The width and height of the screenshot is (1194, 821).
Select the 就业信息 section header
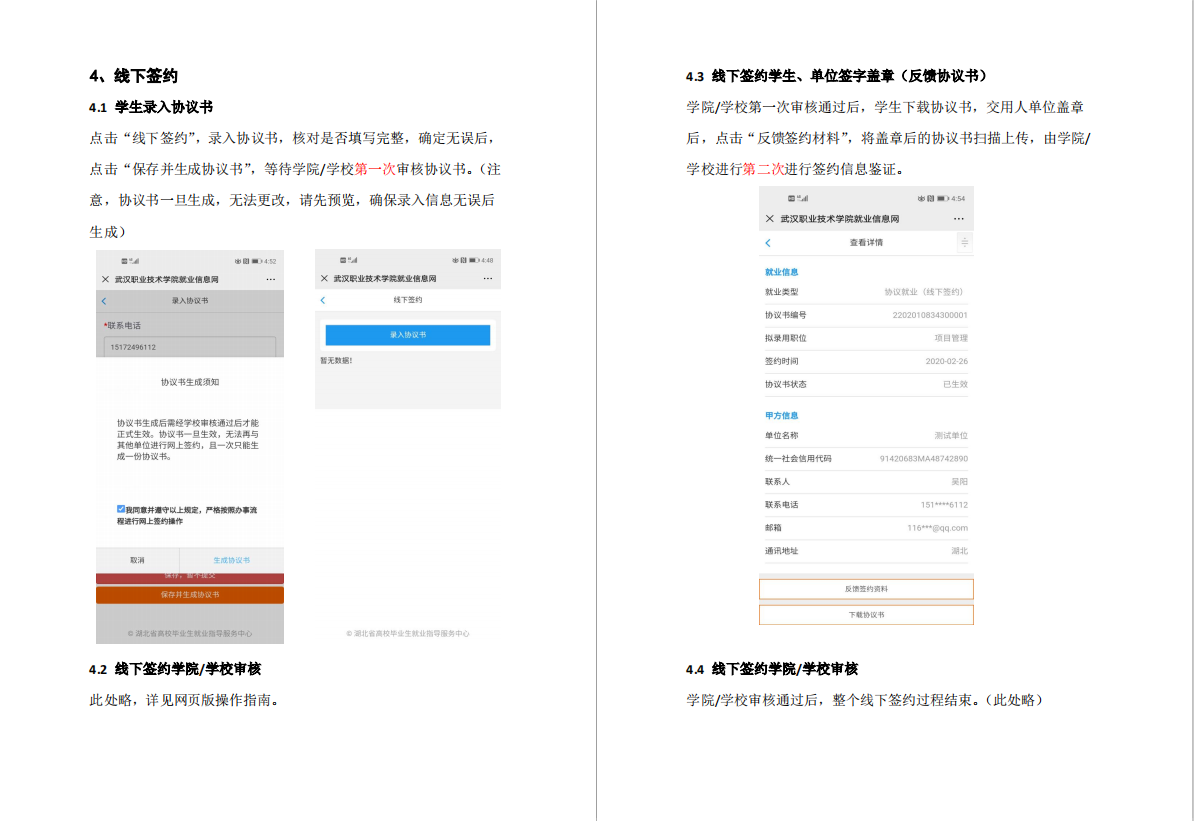[781, 272]
